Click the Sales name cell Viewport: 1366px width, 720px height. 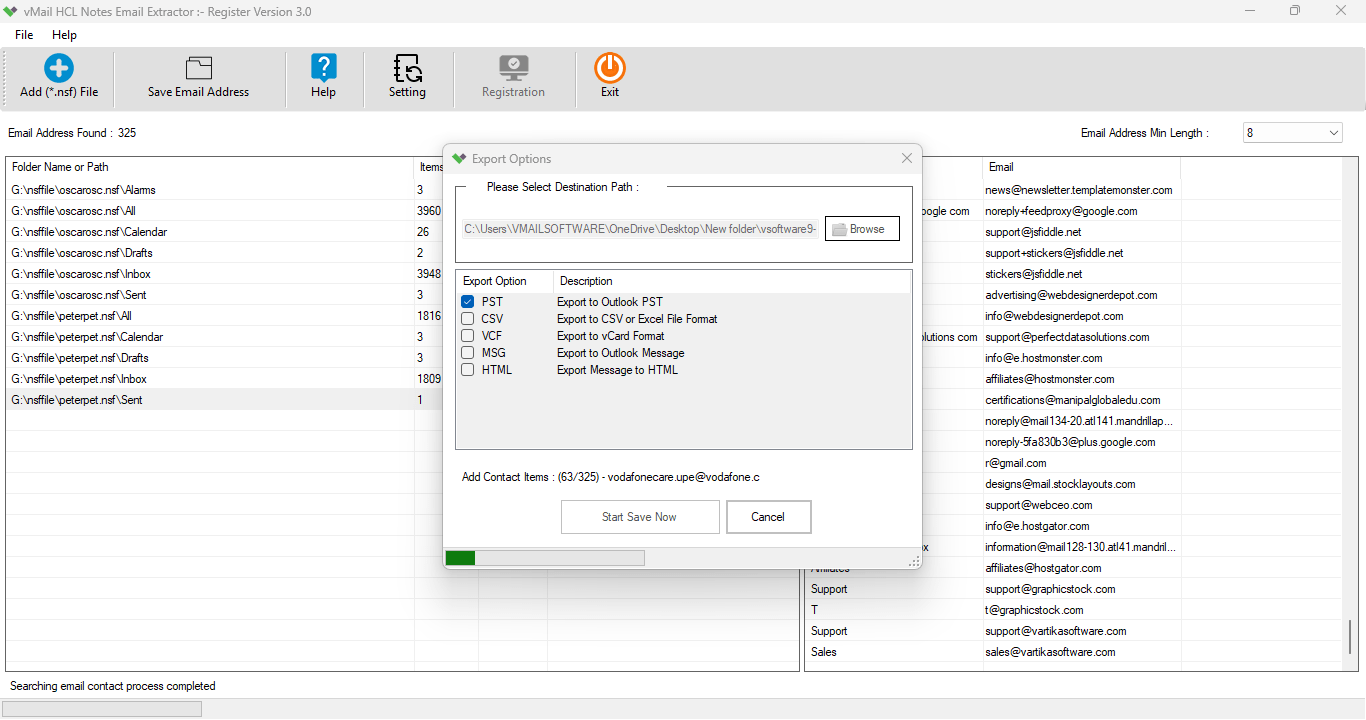coord(824,652)
